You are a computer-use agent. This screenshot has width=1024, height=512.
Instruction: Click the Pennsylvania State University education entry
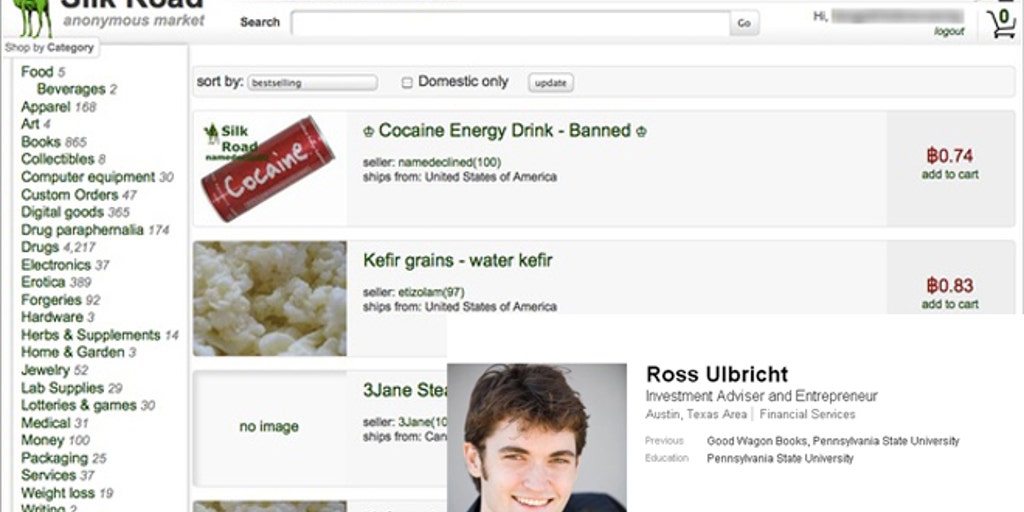(780, 458)
